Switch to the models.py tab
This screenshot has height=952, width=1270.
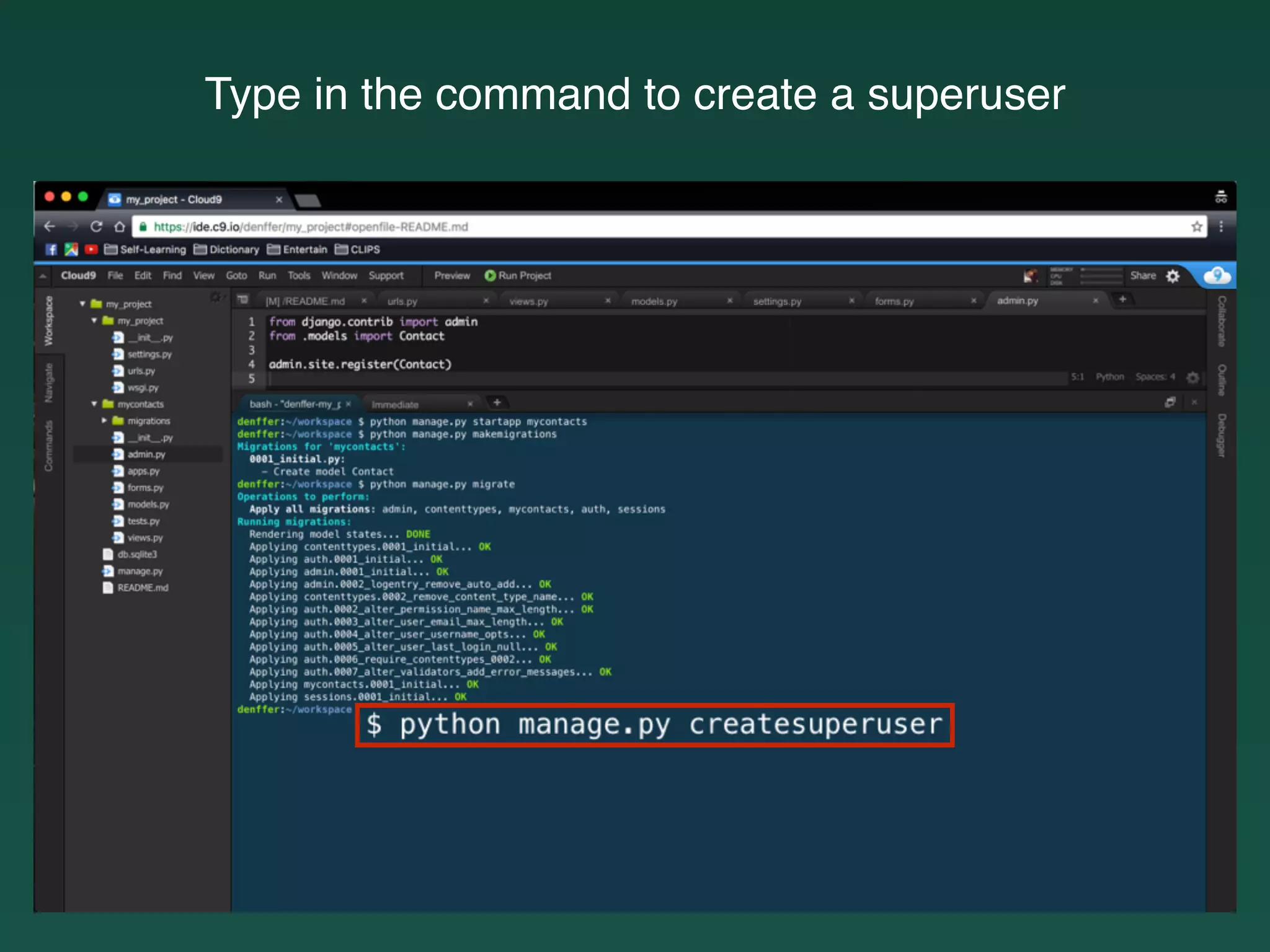pos(654,301)
